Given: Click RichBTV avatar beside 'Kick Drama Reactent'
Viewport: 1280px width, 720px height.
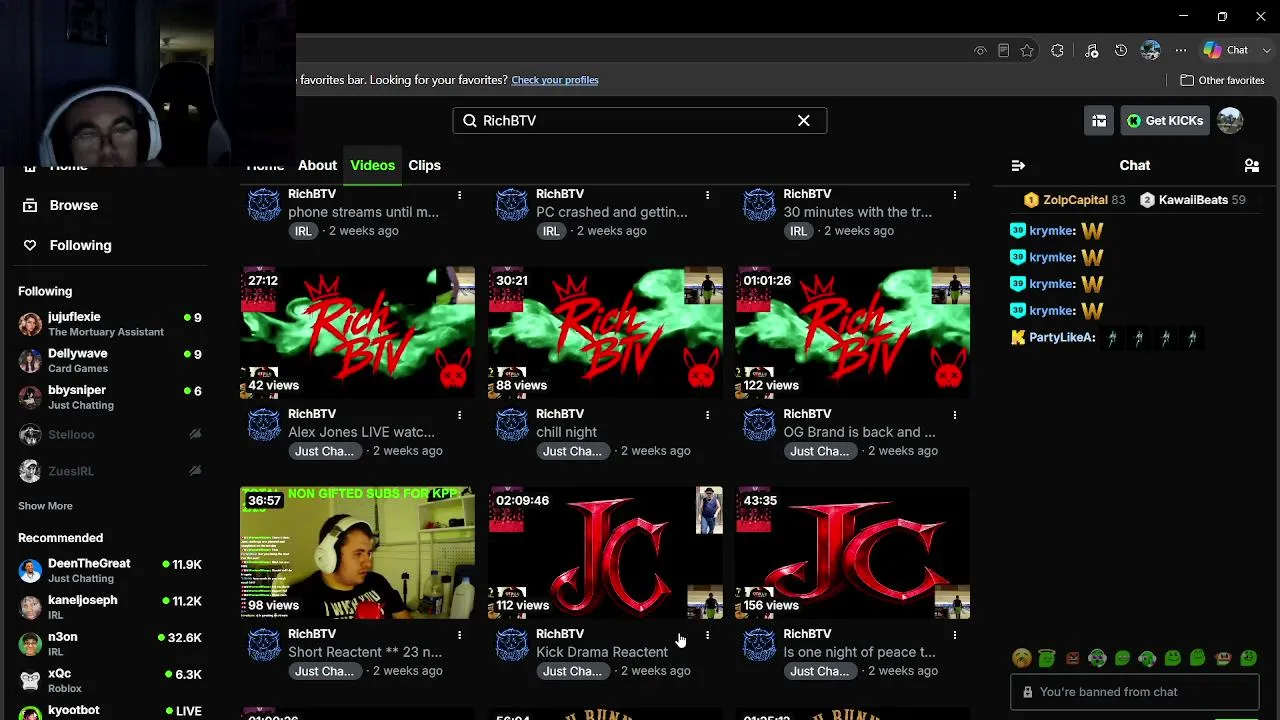Looking at the screenshot, I should point(512,645).
